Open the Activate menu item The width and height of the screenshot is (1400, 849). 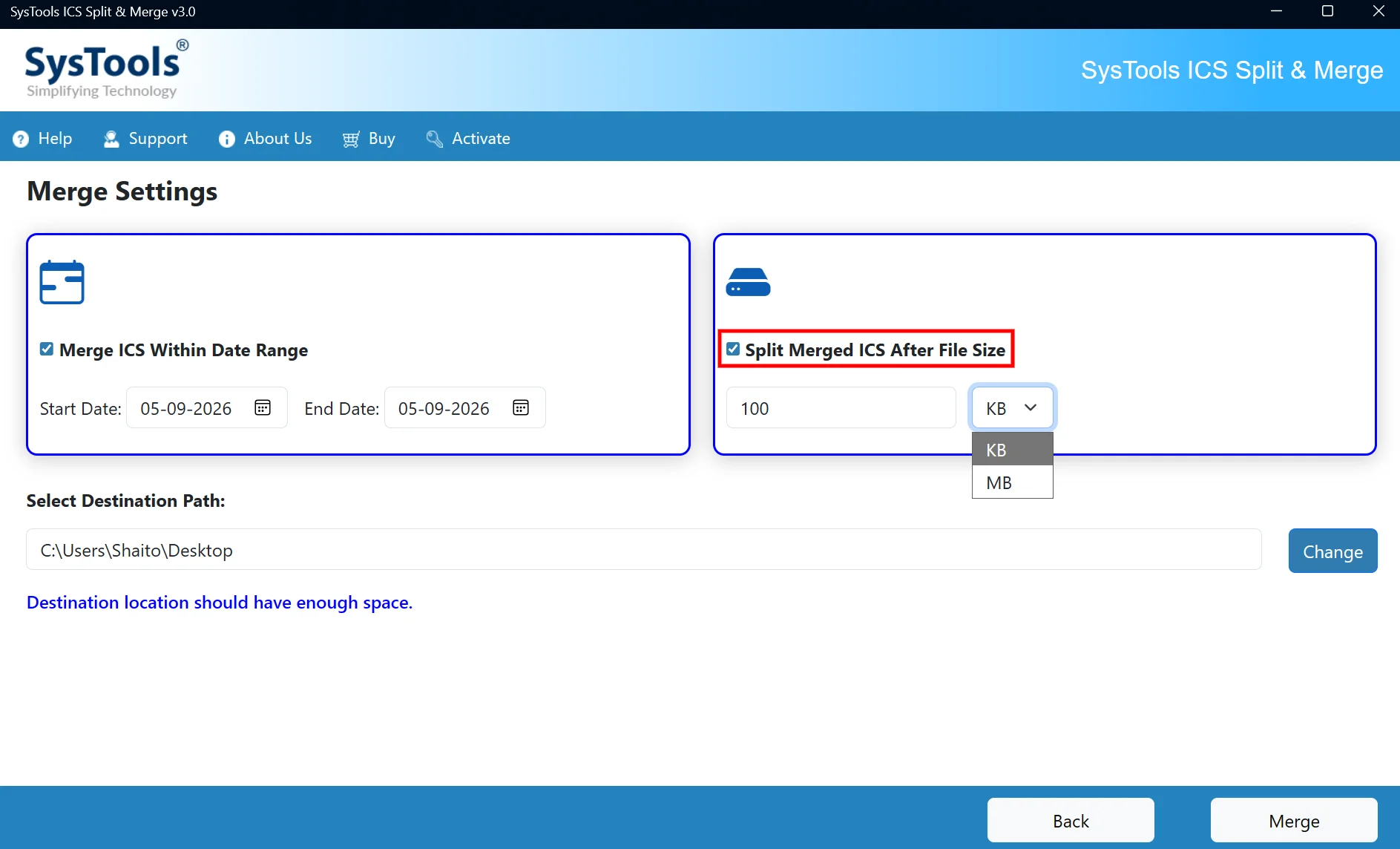468,139
